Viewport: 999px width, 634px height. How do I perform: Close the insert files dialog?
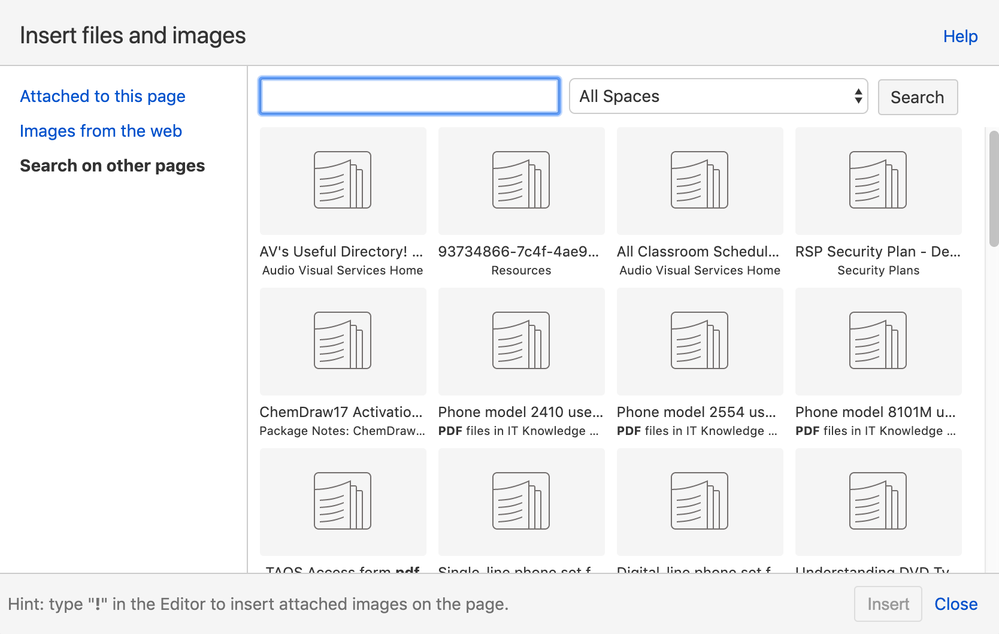click(956, 604)
